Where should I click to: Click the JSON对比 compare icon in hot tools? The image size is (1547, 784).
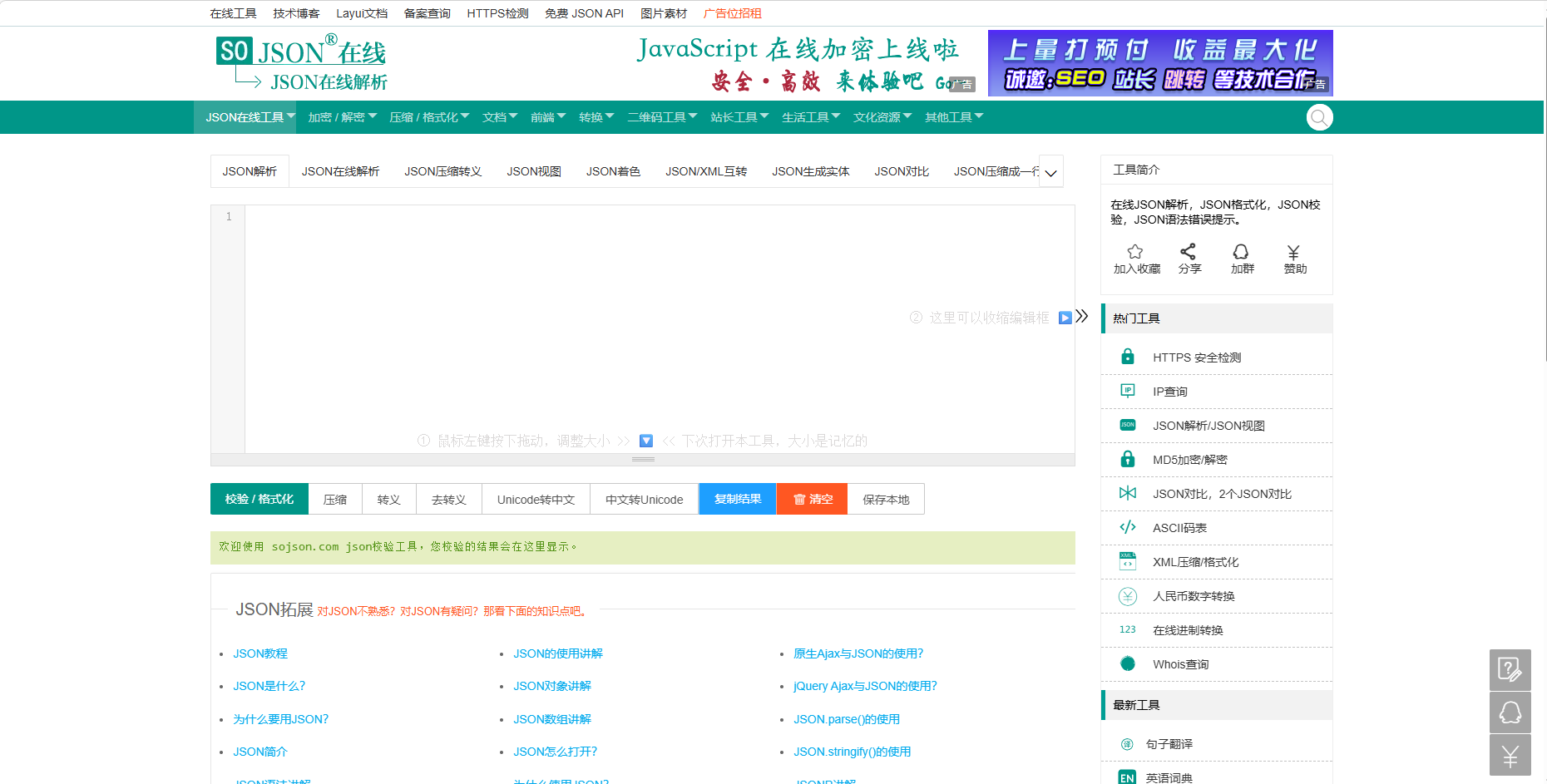pos(1127,493)
